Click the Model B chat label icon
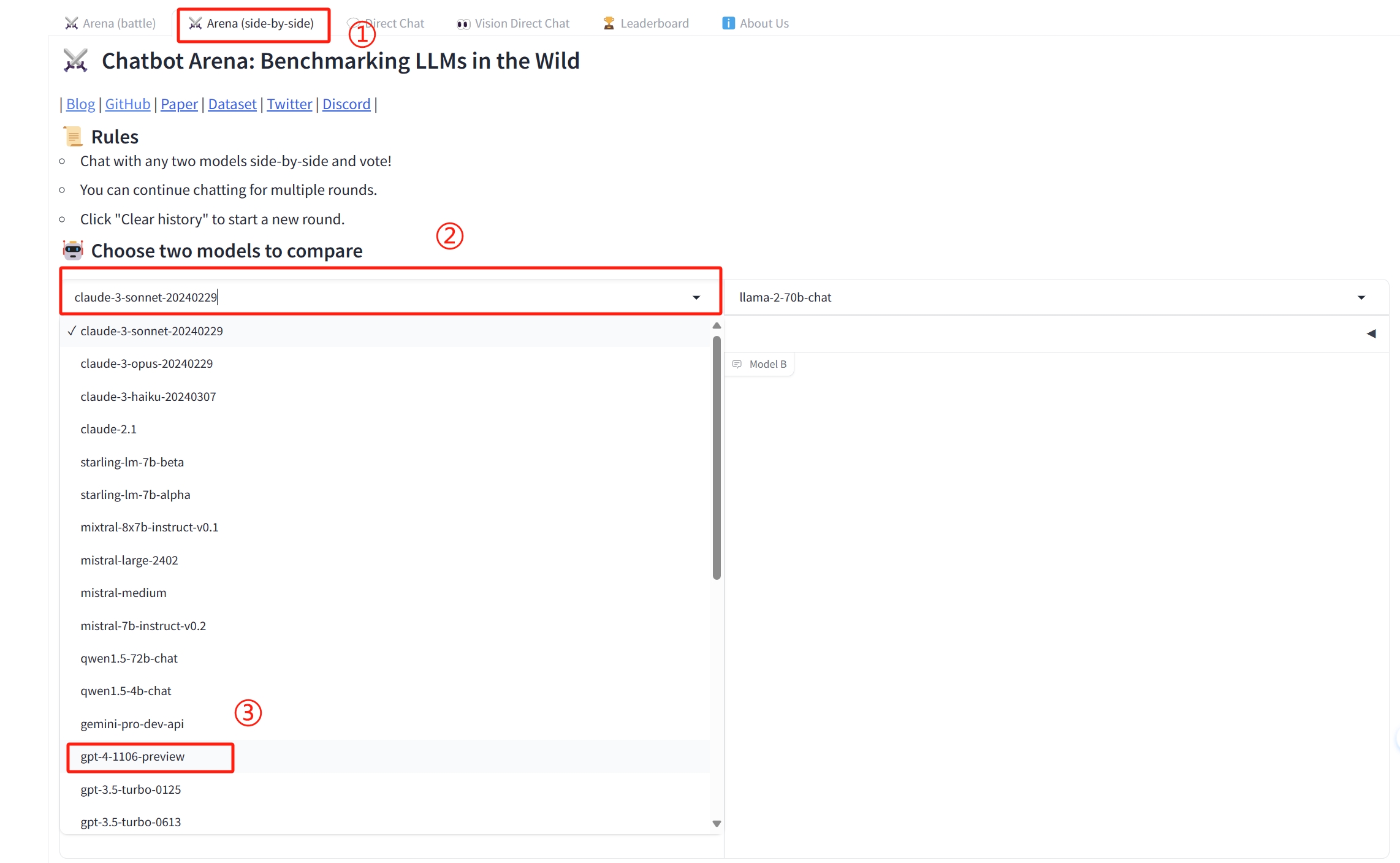 (x=737, y=364)
